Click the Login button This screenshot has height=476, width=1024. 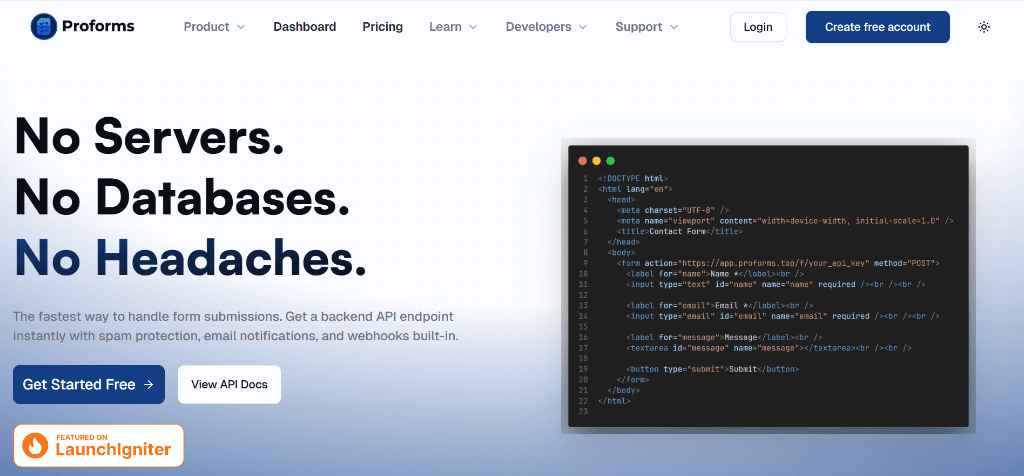click(757, 27)
